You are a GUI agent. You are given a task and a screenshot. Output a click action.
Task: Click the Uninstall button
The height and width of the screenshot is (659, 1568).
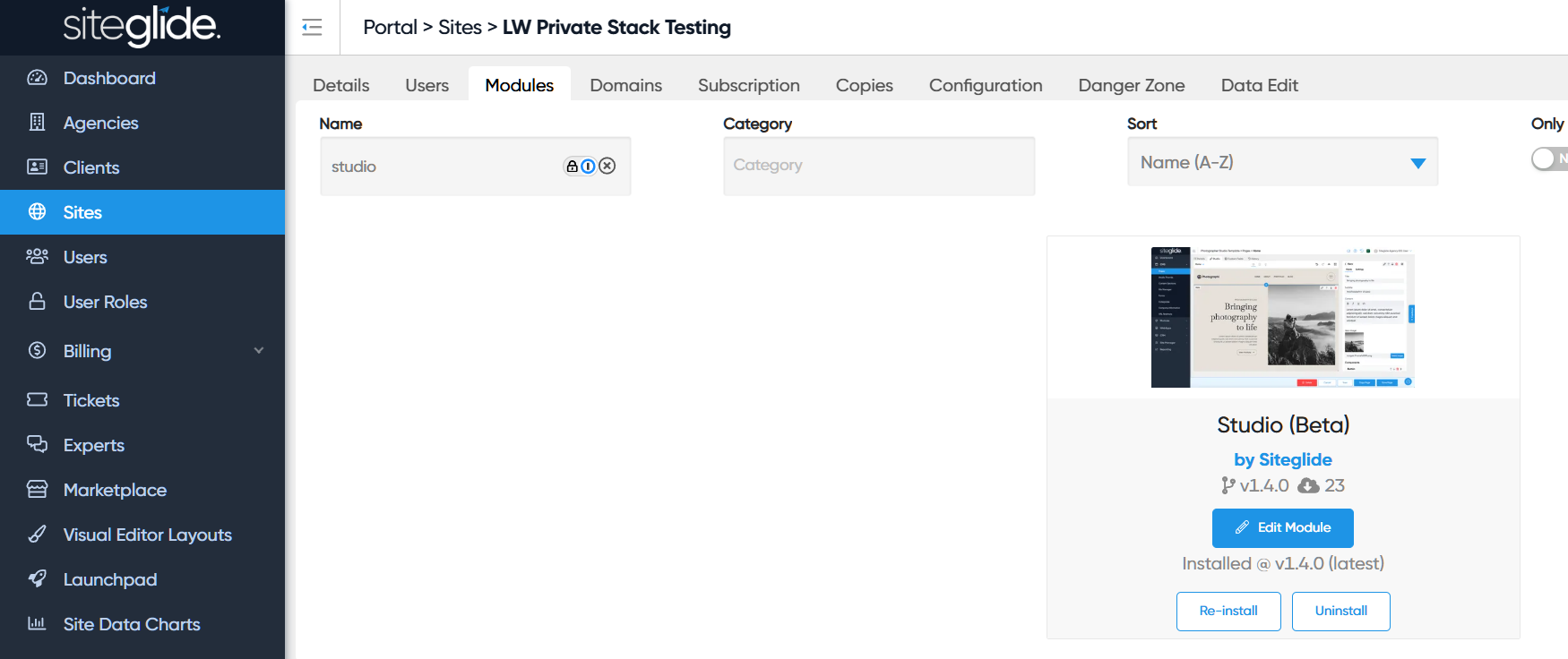(x=1340, y=611)
